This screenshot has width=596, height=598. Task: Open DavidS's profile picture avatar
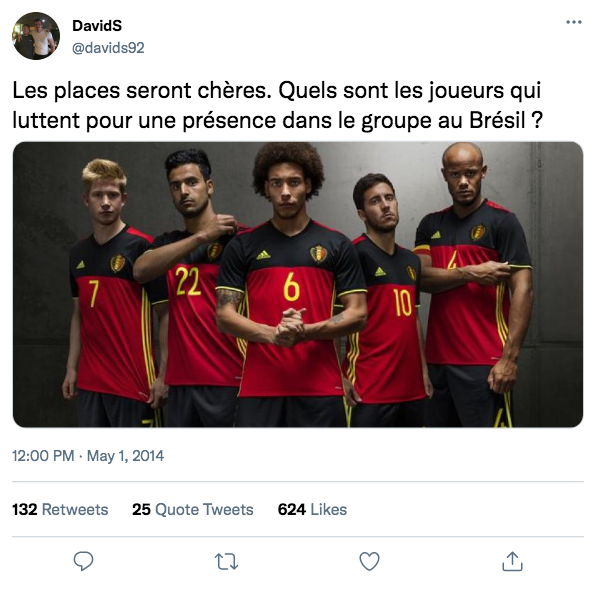pyautogui.click(x=36, y=36)
